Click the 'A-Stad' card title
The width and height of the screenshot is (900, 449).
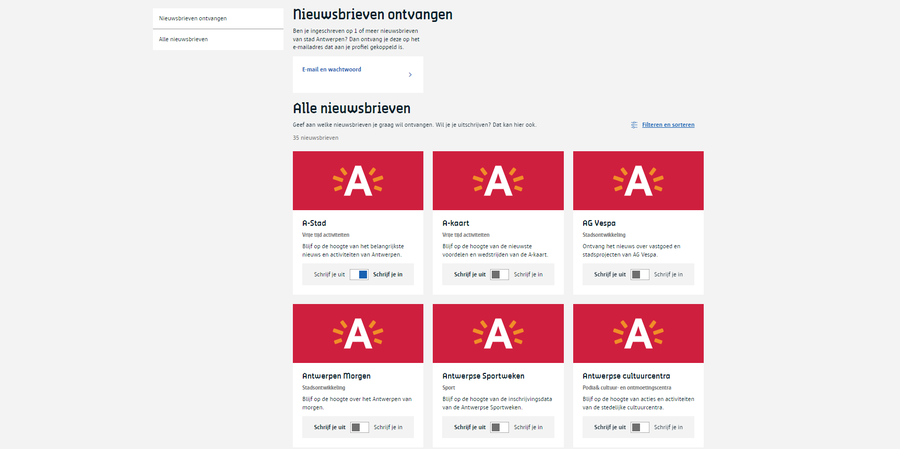click(x=314, y=223)
